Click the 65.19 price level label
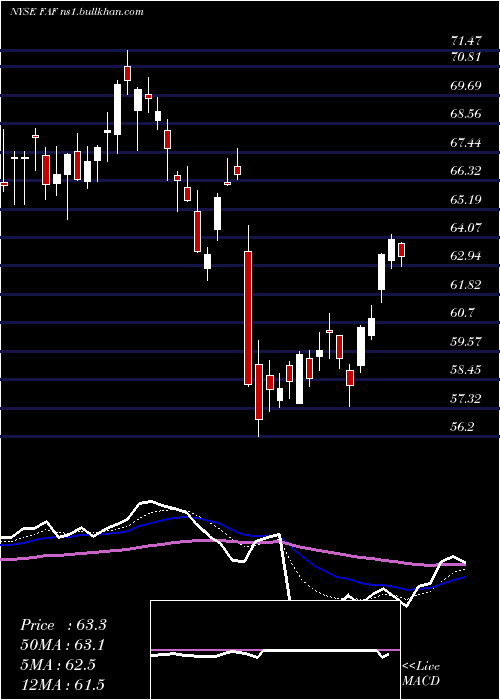 tap(467, 199)
